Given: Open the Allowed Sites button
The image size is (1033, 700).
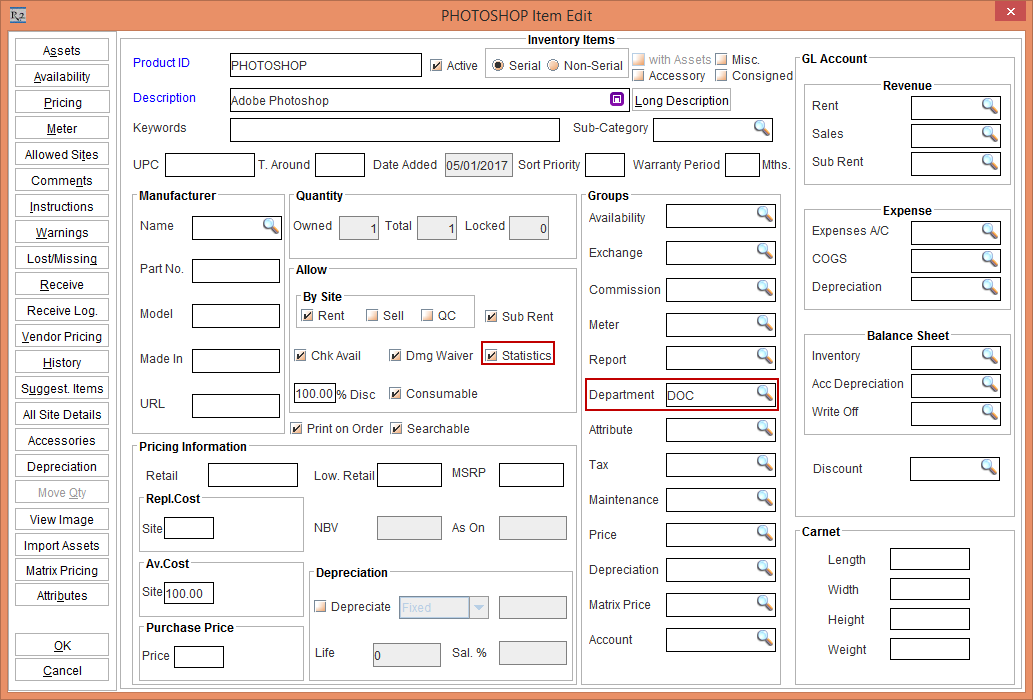Looking at the screenshot, I should point(62,154).
